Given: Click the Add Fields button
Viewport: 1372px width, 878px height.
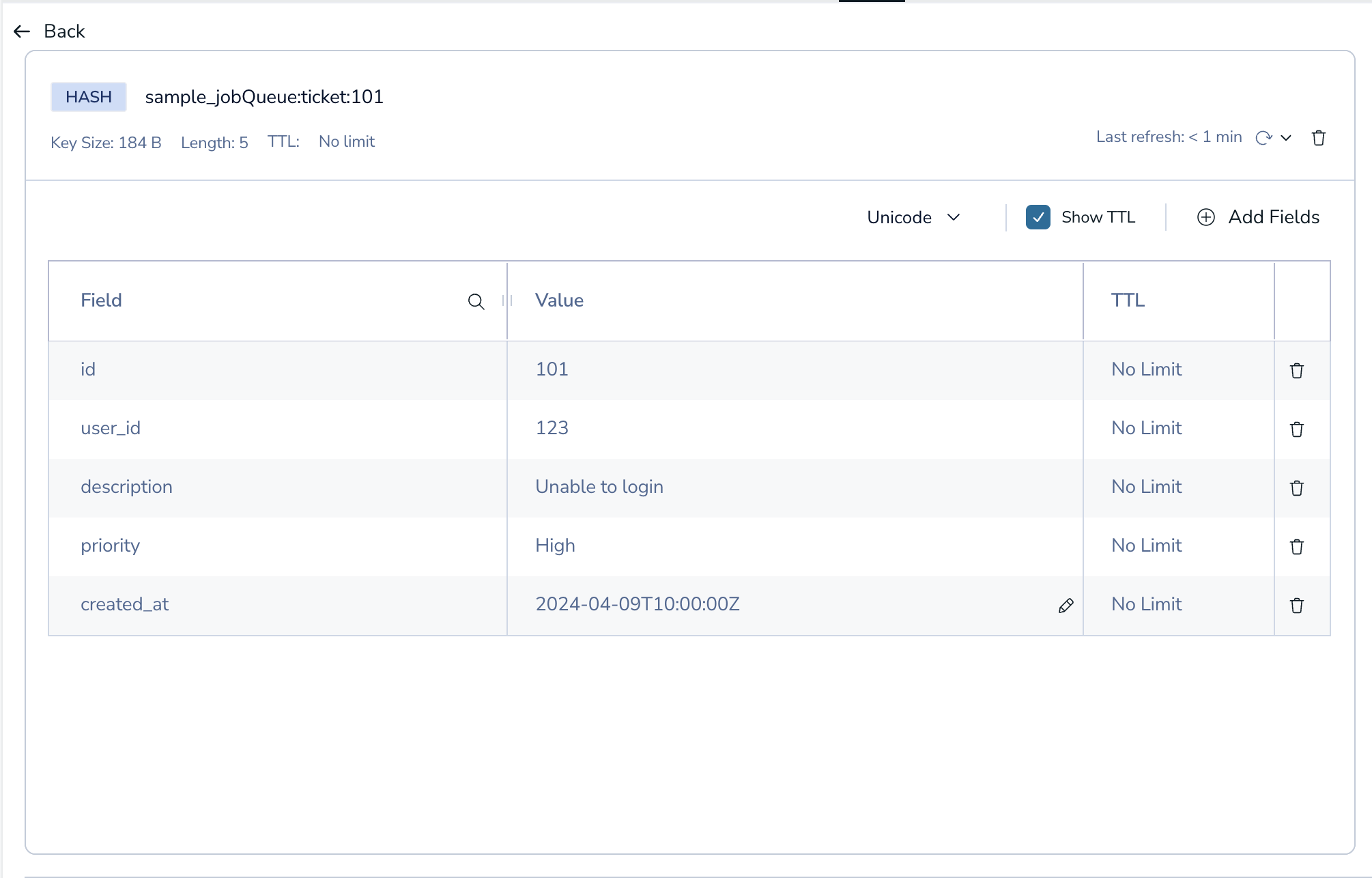Looking at the screenshot, I should [x=1259, y=217].
